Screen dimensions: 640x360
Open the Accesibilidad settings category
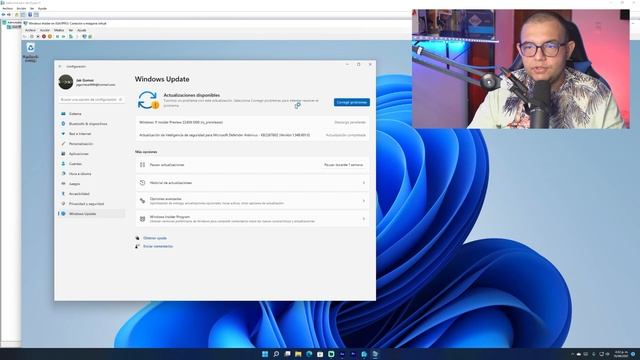point(91,194)
